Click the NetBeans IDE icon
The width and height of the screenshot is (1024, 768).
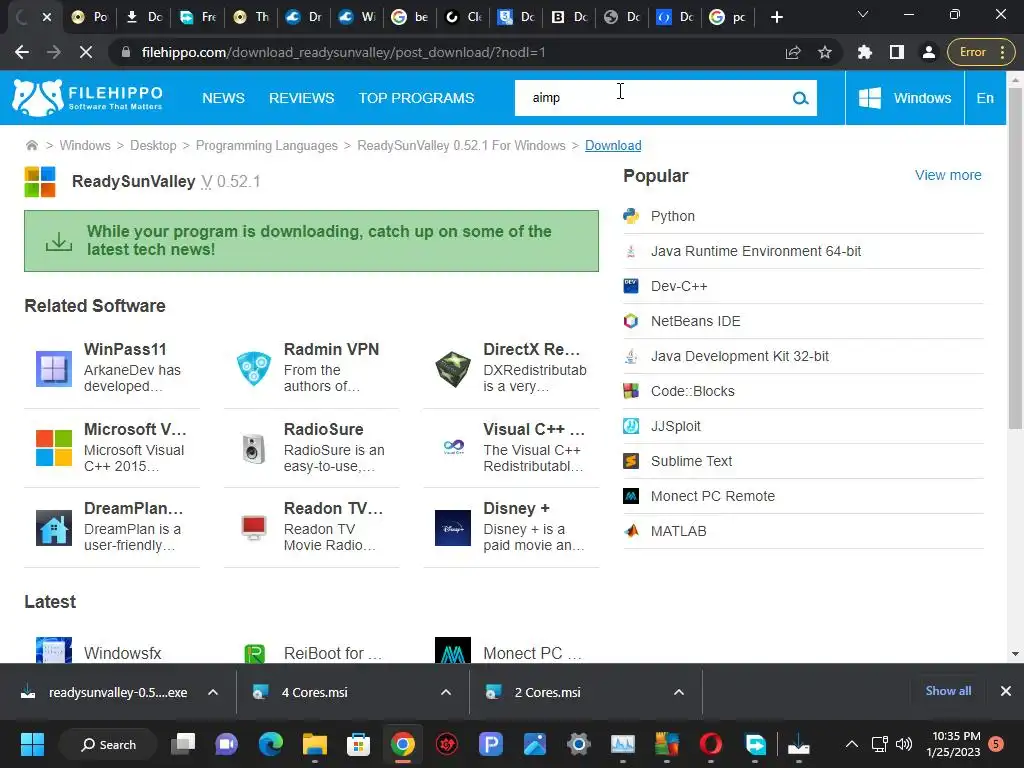pos(631,321)
